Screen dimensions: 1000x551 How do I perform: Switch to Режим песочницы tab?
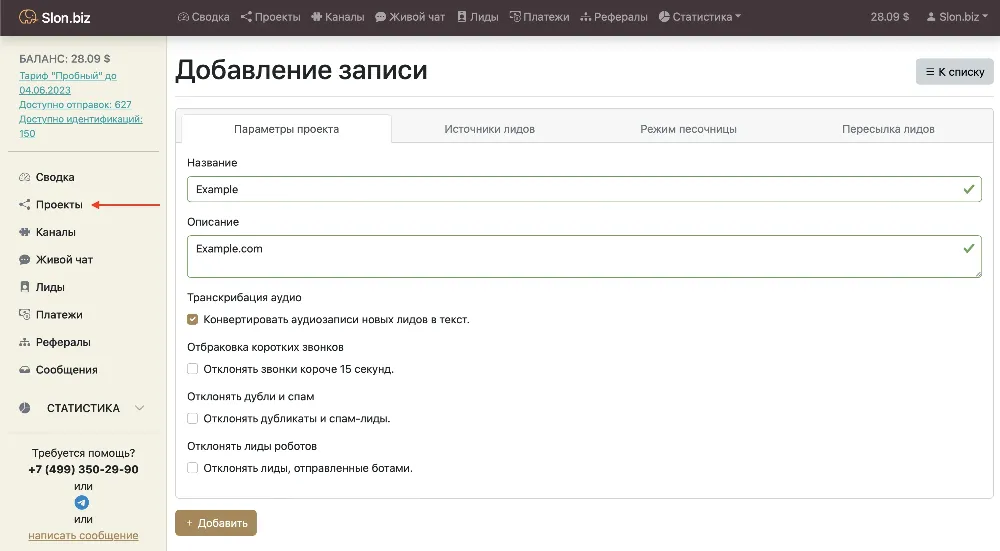pos(688,129)
